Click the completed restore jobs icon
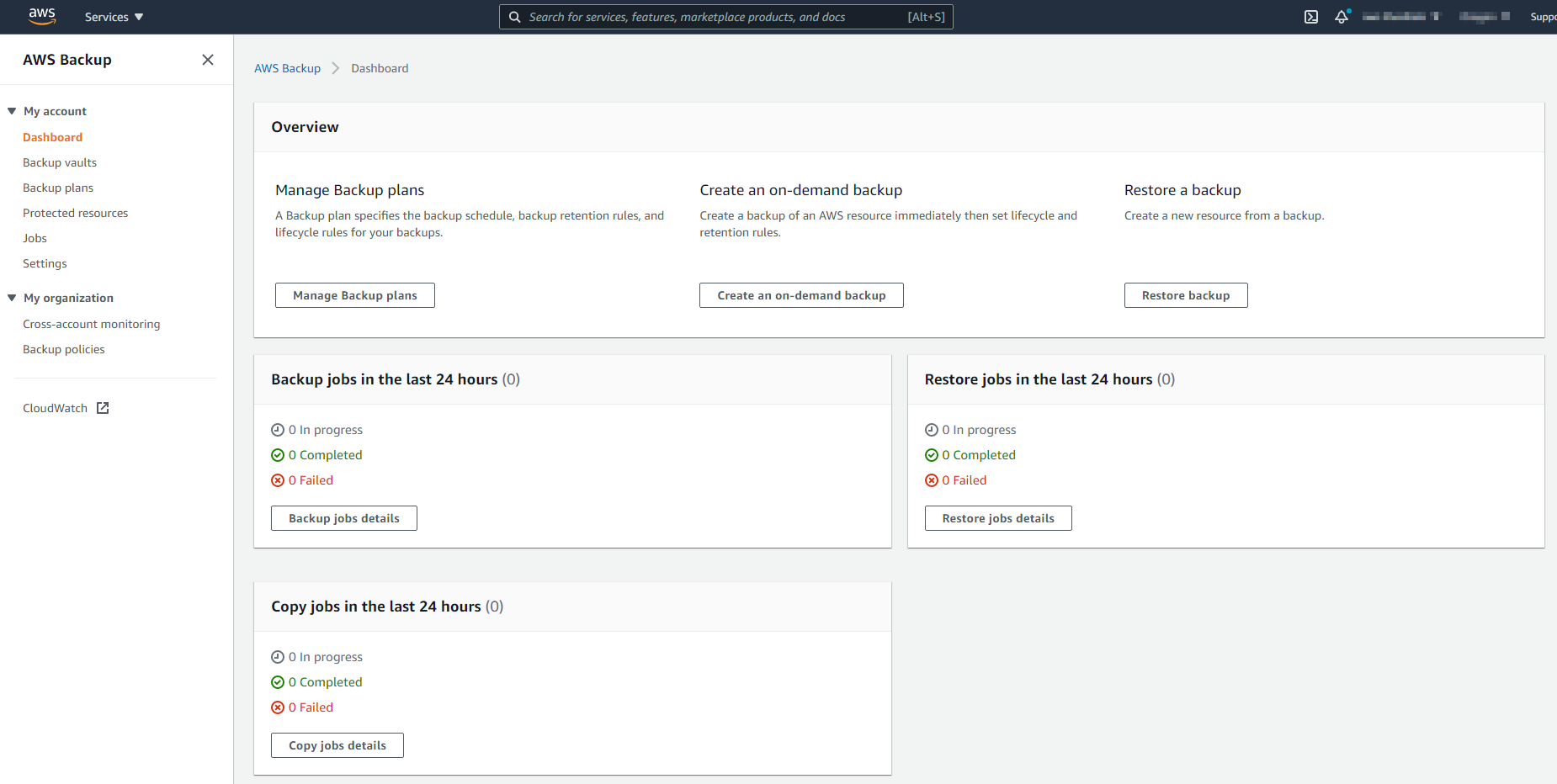1557x784 pixels. click(932, 455)
